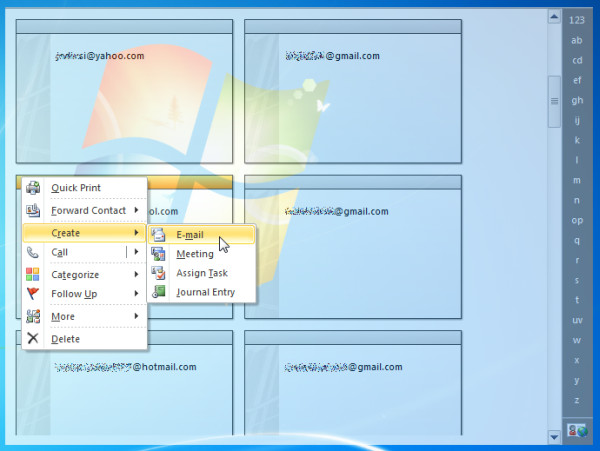Click the scroll up arrow

coord(554,16)
